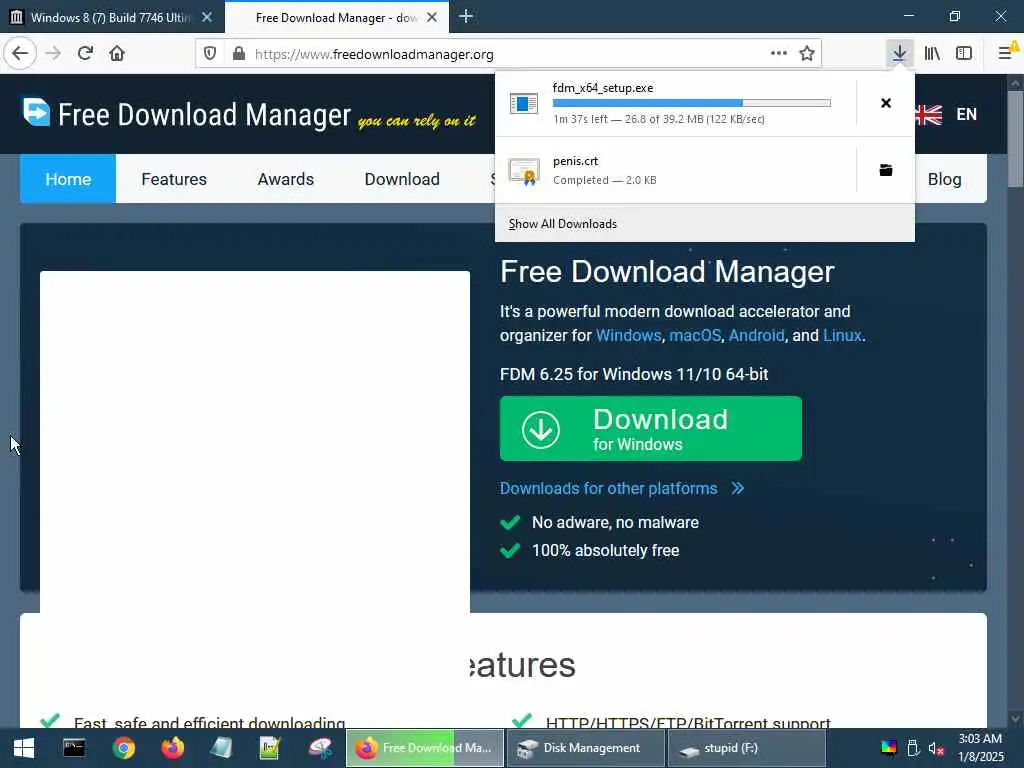This screenshot has height=768, width=1024.
Task: Click the white banner placeholder area
Action: coord(255,441)
